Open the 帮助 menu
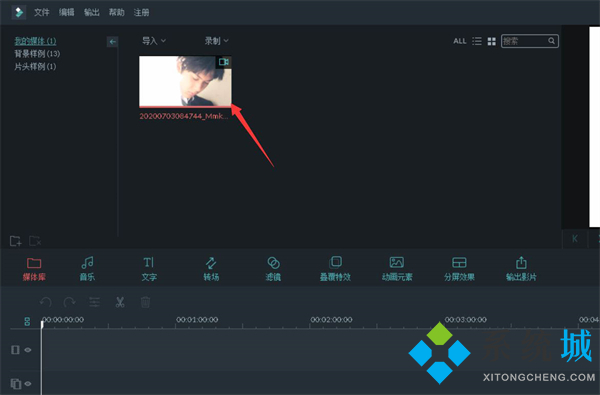 click(116, 12)
